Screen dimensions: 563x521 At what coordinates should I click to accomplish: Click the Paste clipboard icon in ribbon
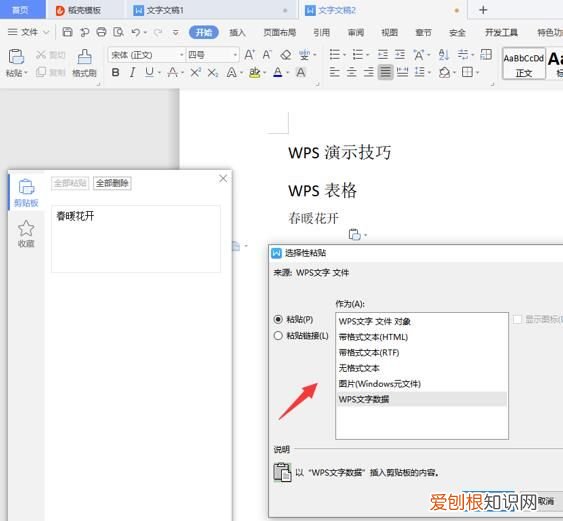[x=16, y=57]
